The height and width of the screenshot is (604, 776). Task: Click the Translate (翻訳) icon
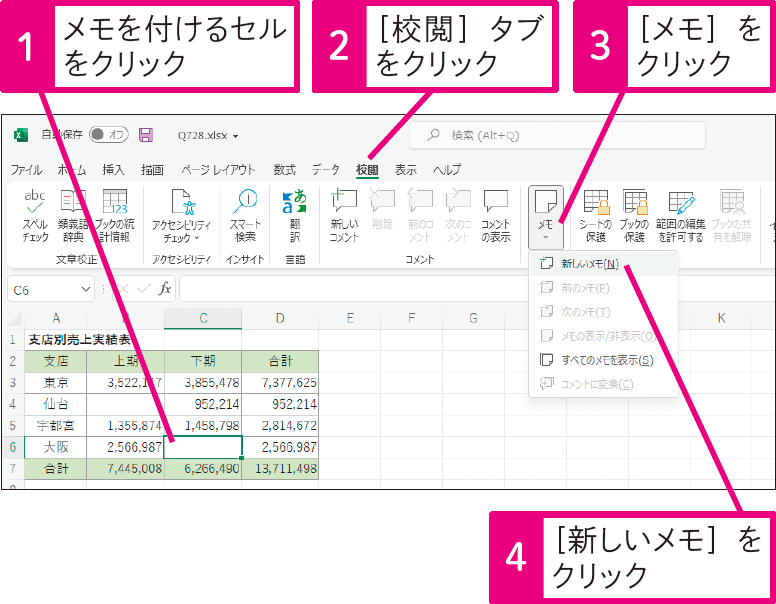(294, 215)
